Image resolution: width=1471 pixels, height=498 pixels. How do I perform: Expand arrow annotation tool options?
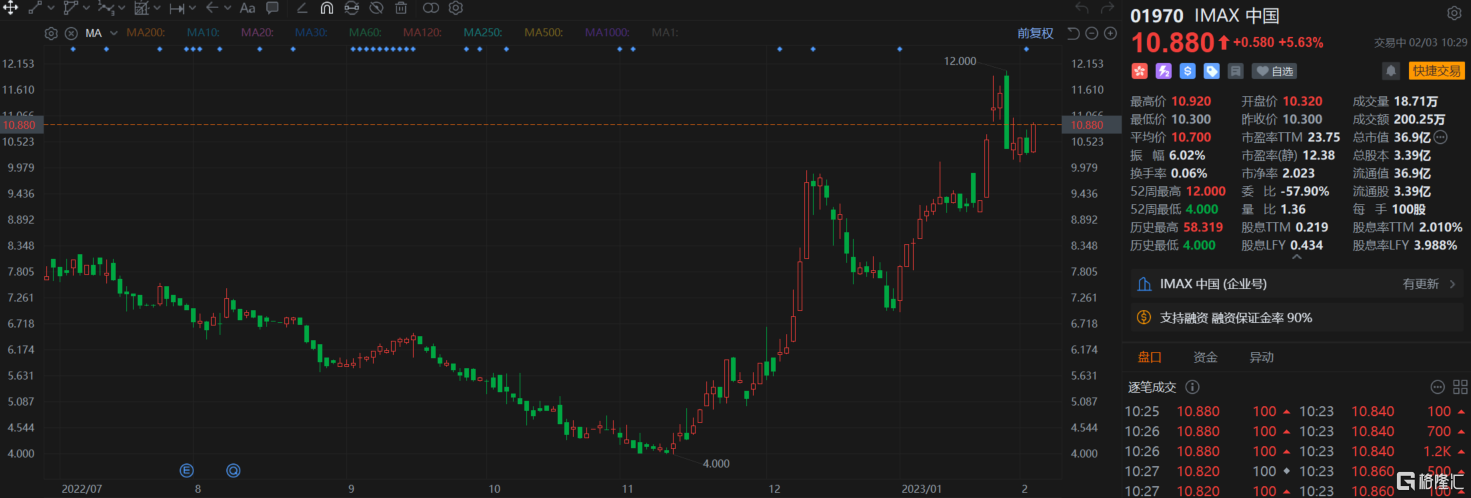(228, 8)
